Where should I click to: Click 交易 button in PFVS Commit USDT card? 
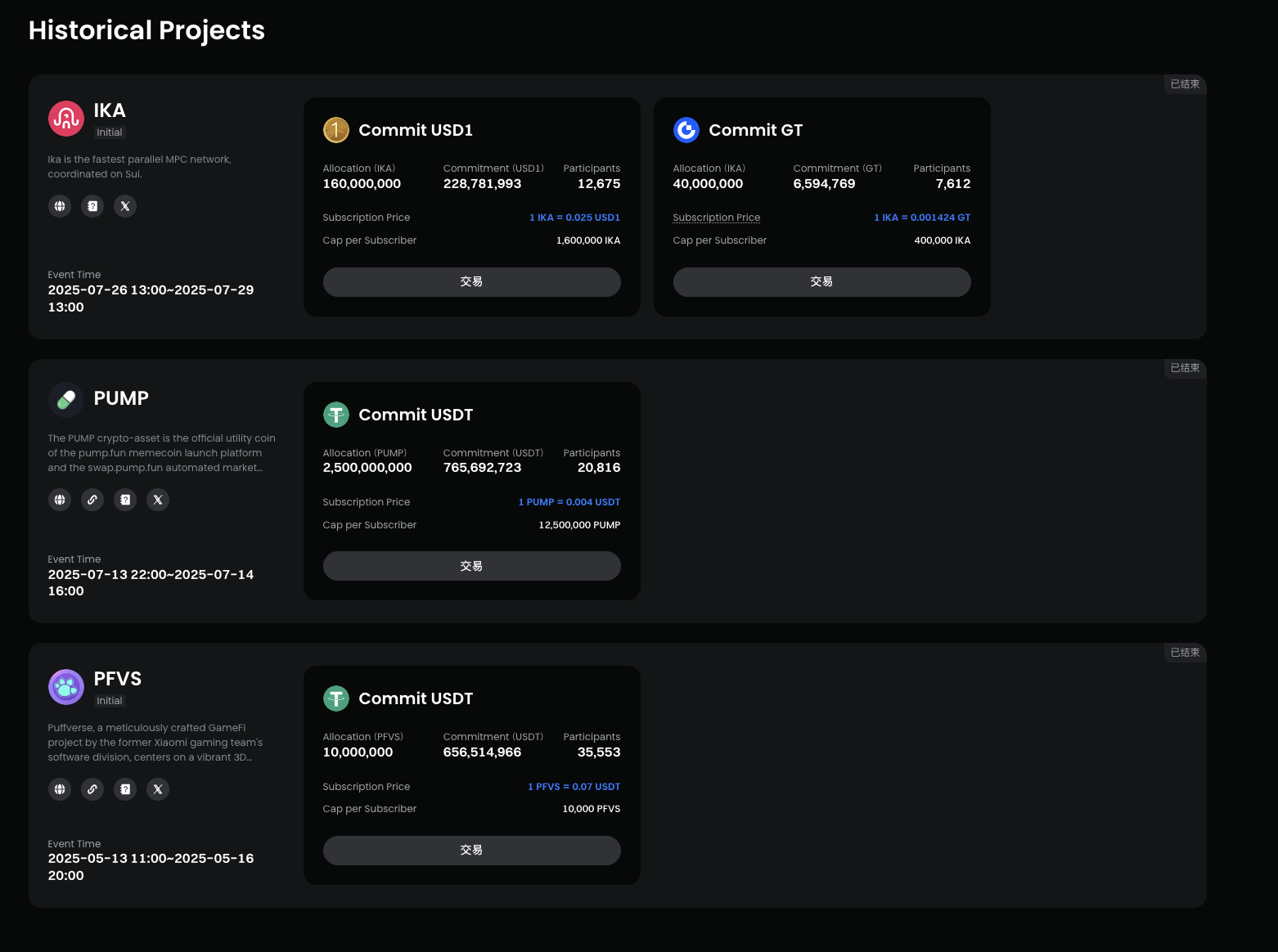tap(472, 851)
